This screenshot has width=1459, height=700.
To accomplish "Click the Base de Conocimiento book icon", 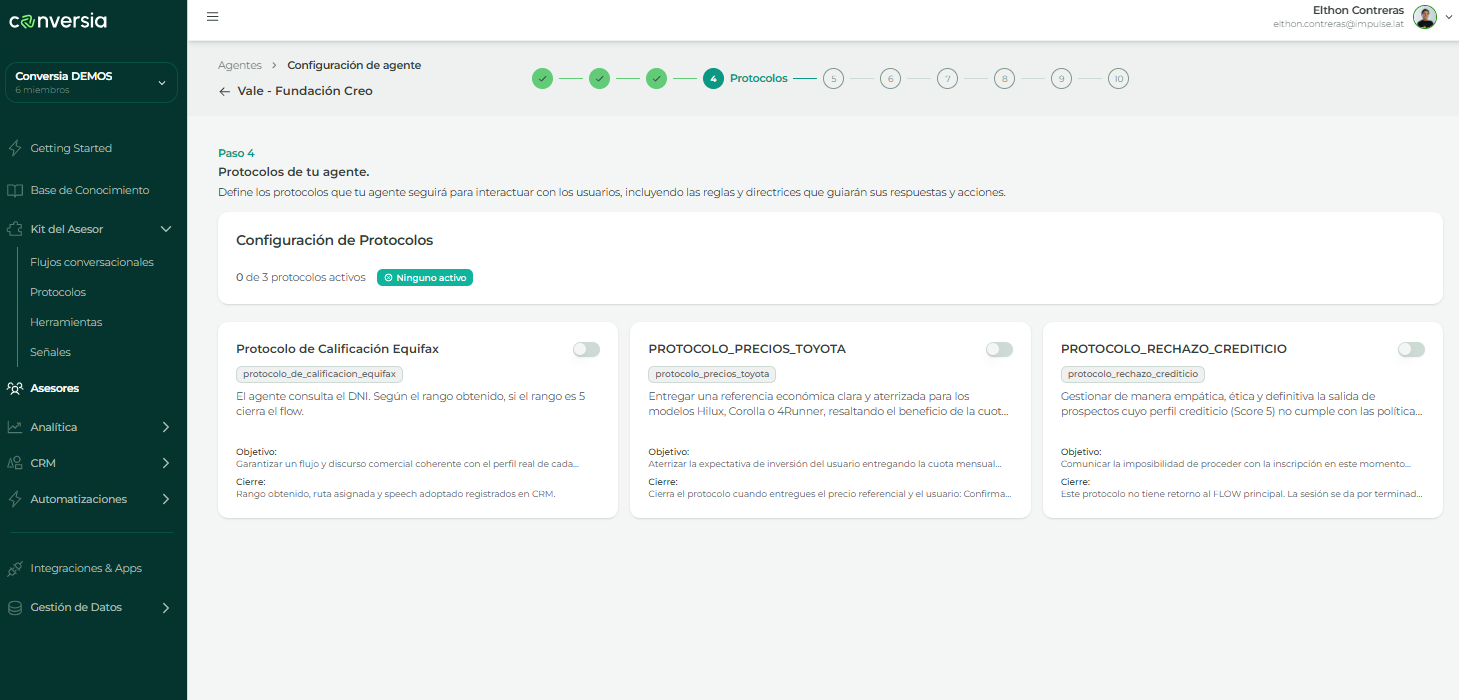I will 15,190.
